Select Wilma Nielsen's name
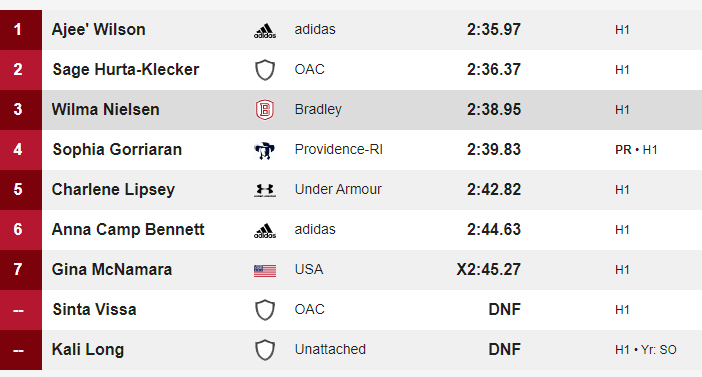The height and width of the screenshot is (377, 702). (x=106, y=109)
